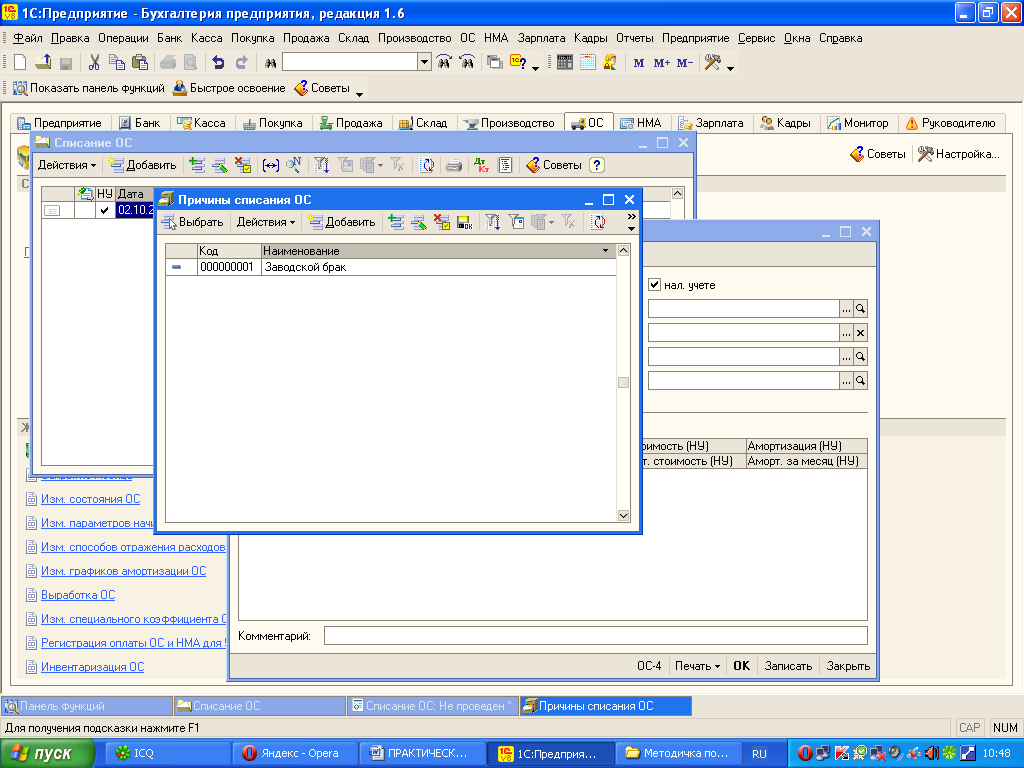Click the yellow question help icon in Списание ОС
This screenshot has width=1024, height=768.
[597, 165]
